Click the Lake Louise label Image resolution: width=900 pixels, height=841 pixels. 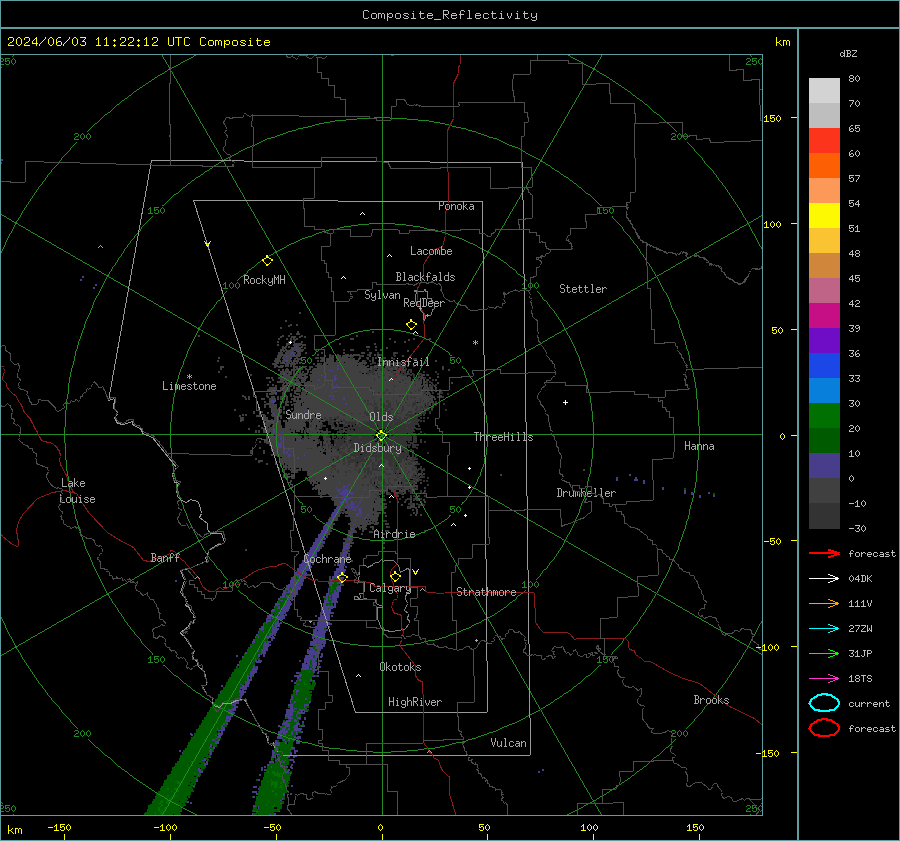77,491
